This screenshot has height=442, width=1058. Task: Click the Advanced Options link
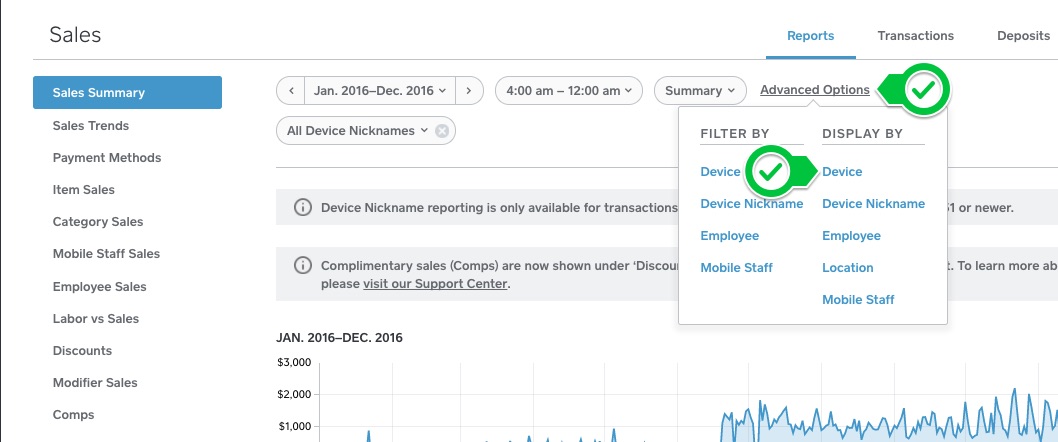(x=814, y=90)
